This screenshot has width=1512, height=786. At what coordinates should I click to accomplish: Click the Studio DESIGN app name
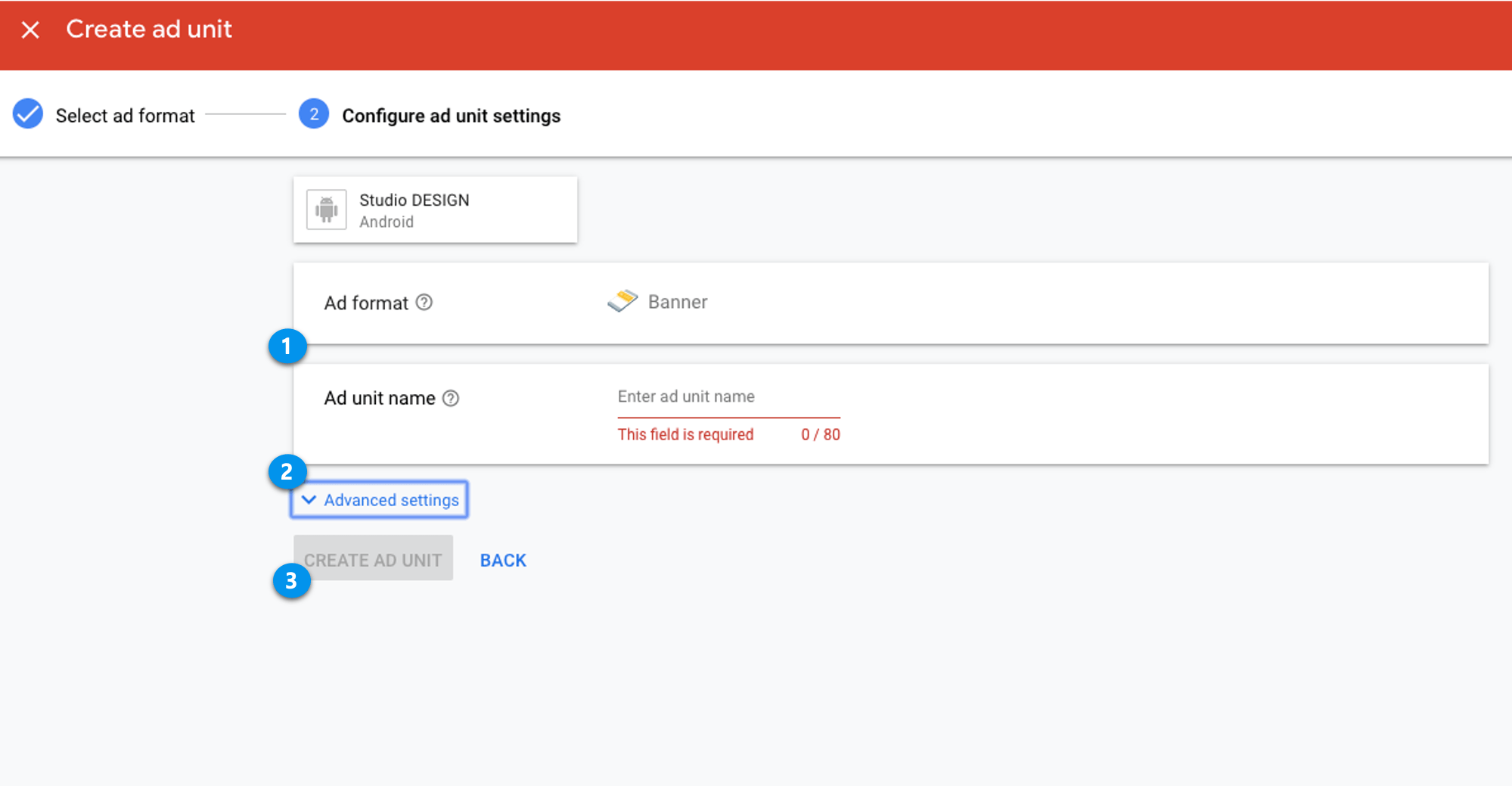pyautogui.click(x=414, y=200)
